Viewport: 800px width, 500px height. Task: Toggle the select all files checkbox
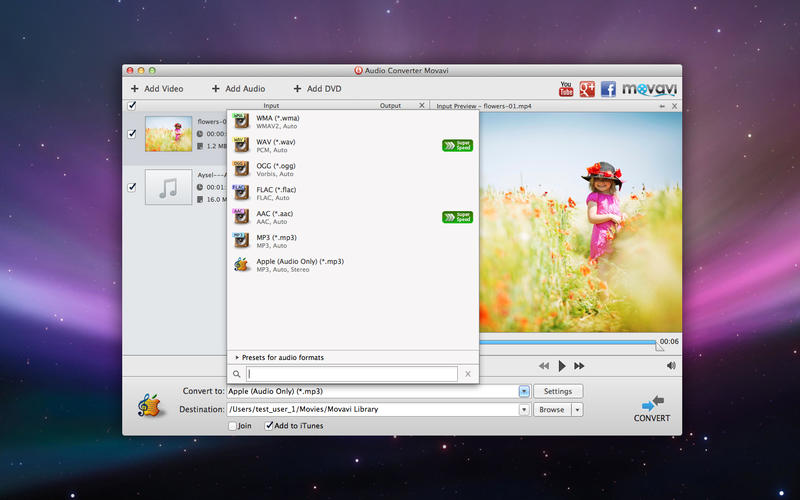(132, 105)
